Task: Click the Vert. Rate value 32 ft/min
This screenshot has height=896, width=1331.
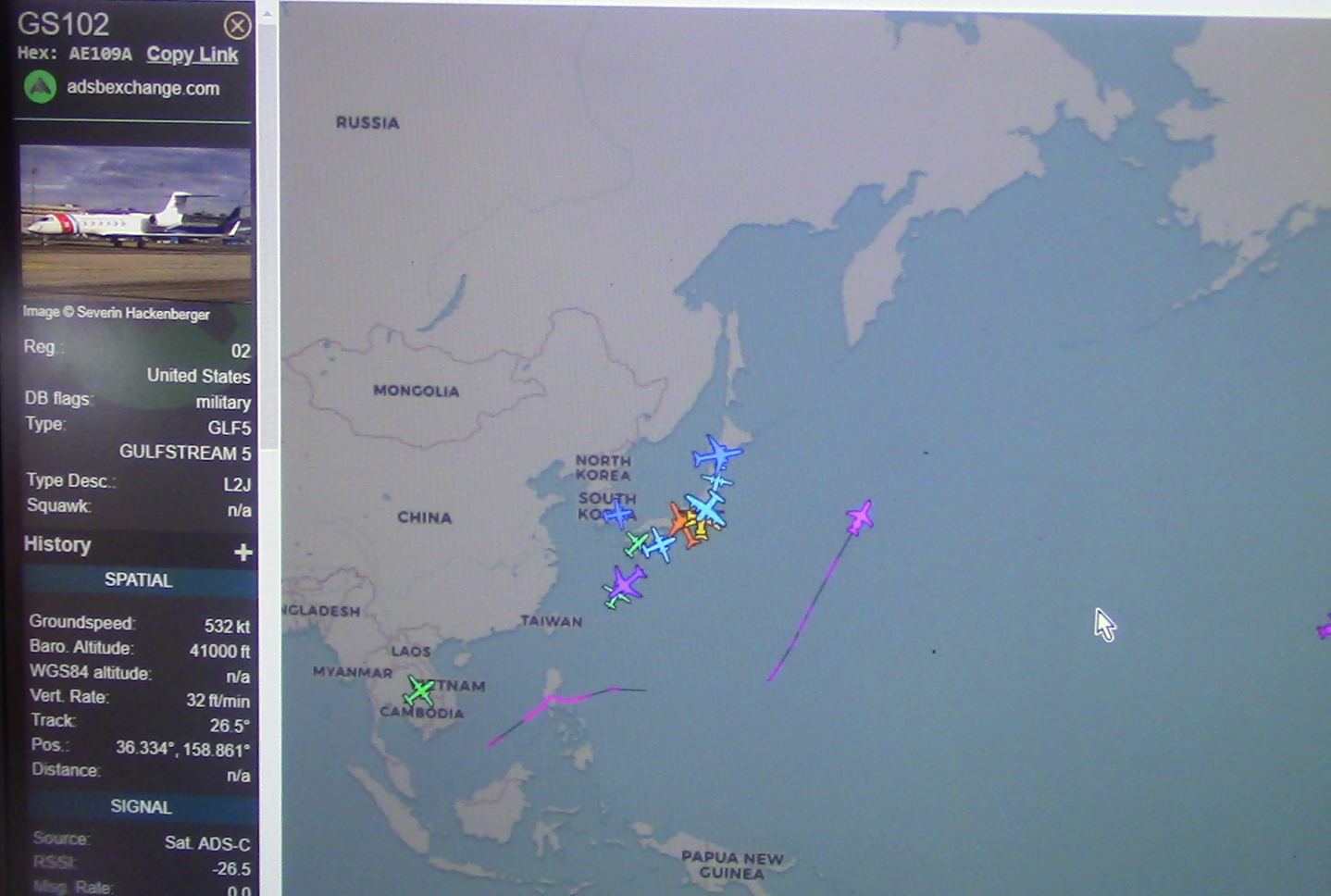Action: [x=218, y=701]
